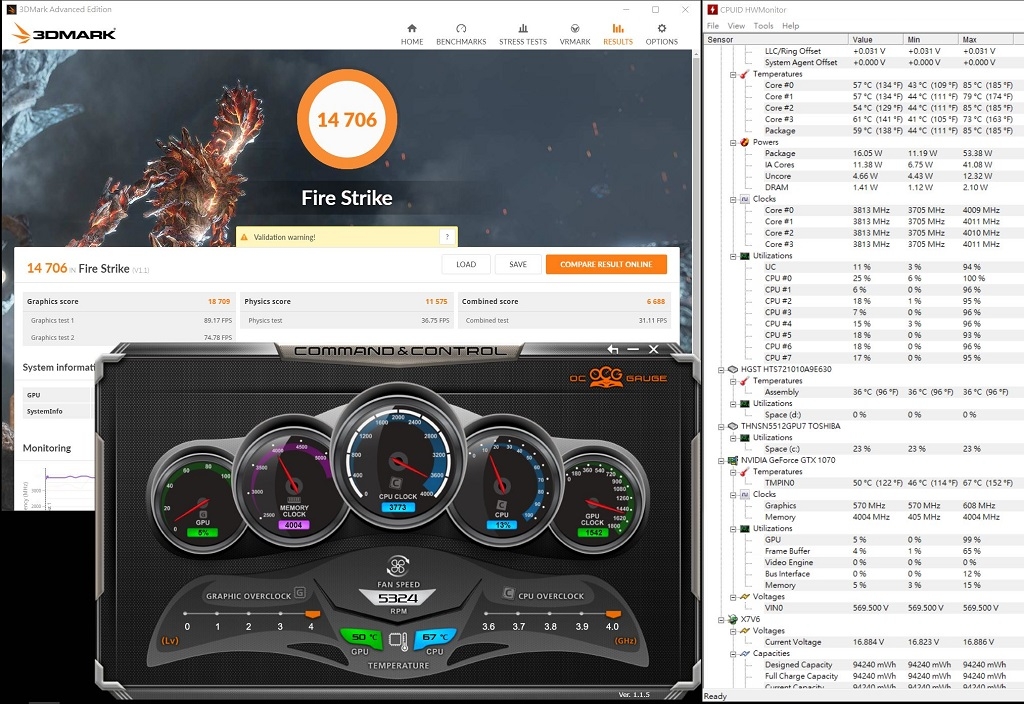Click the thermometer icon between GPU and CPU temperatures
The width and height of the screenshot is (1024, 704).
pyautogui.click(x=398, y=641)
